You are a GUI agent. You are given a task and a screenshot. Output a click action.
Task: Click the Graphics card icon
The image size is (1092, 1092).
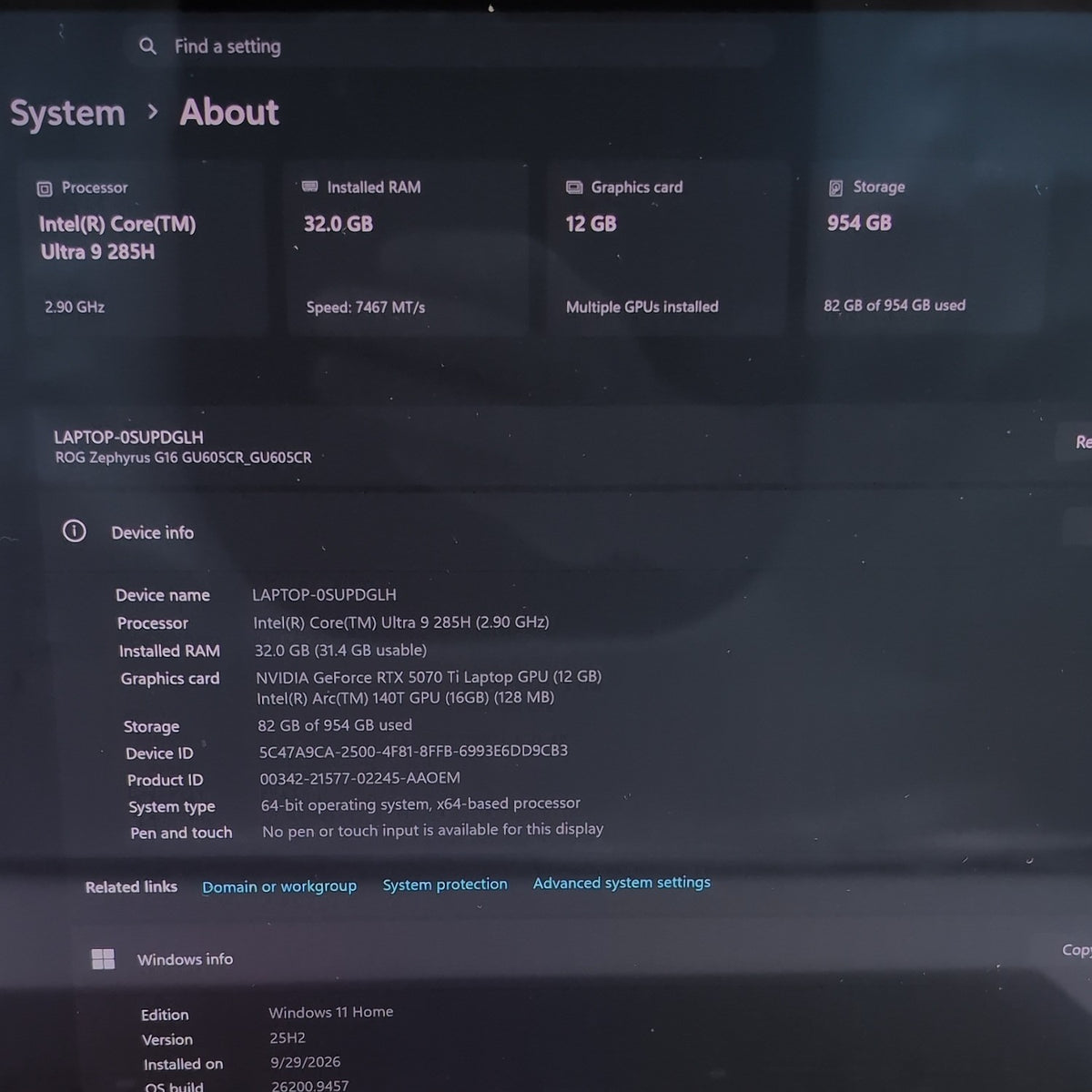[574, 187]
